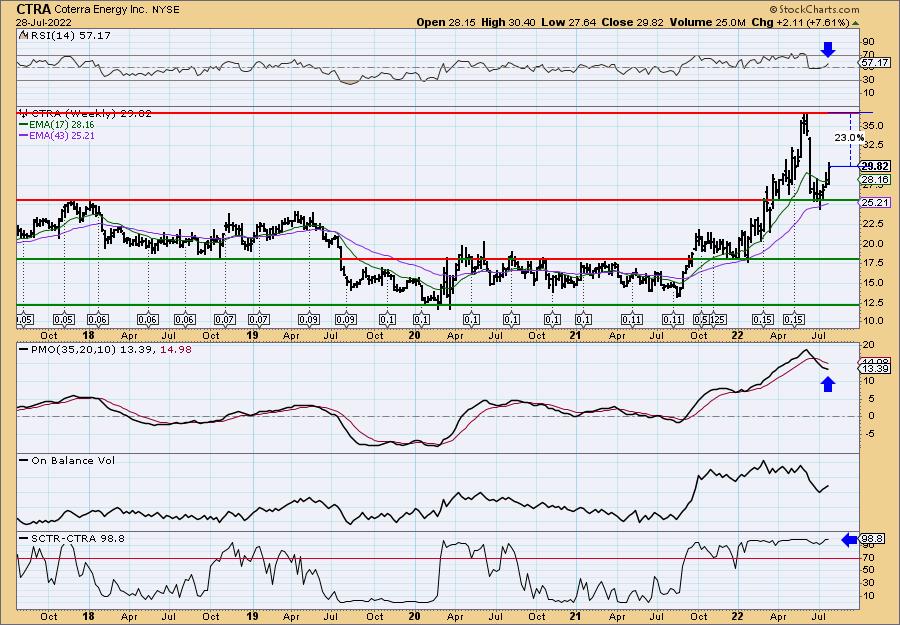Click the 57.17 RSI axis value tag

coord(876,63)
